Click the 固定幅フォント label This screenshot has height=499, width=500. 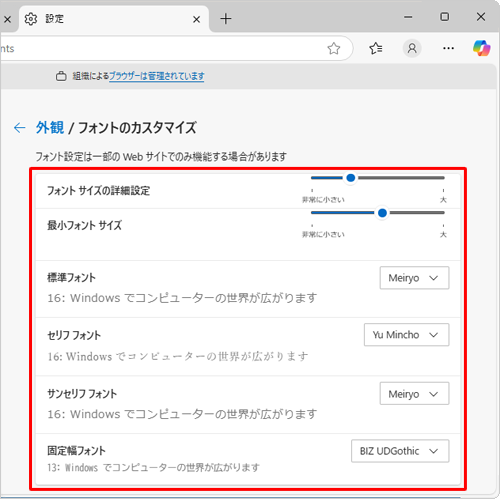pyautogui.click(x=76, y=451)
